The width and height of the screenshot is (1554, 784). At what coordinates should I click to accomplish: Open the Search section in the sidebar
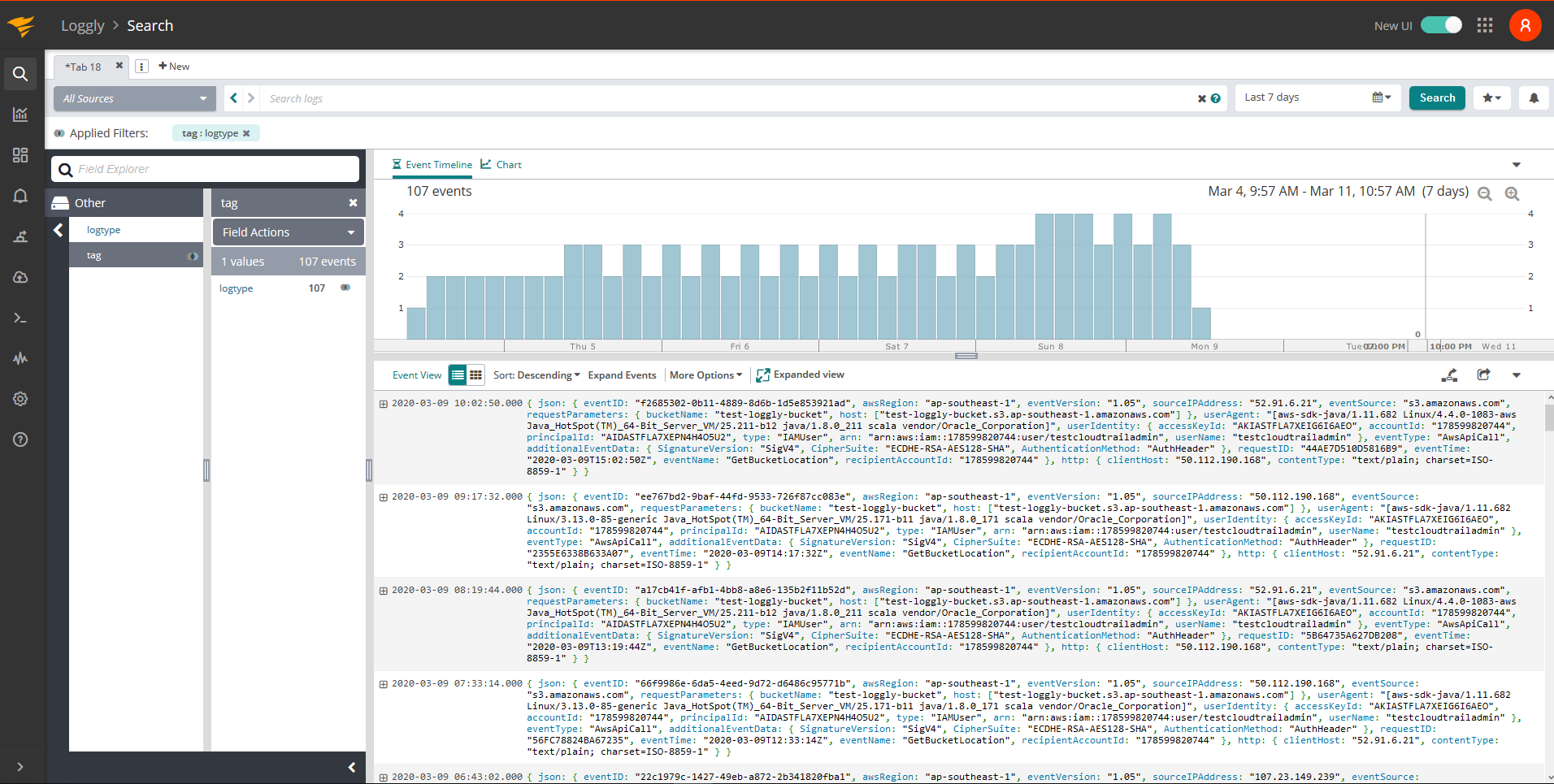click(x=20, y=74)
